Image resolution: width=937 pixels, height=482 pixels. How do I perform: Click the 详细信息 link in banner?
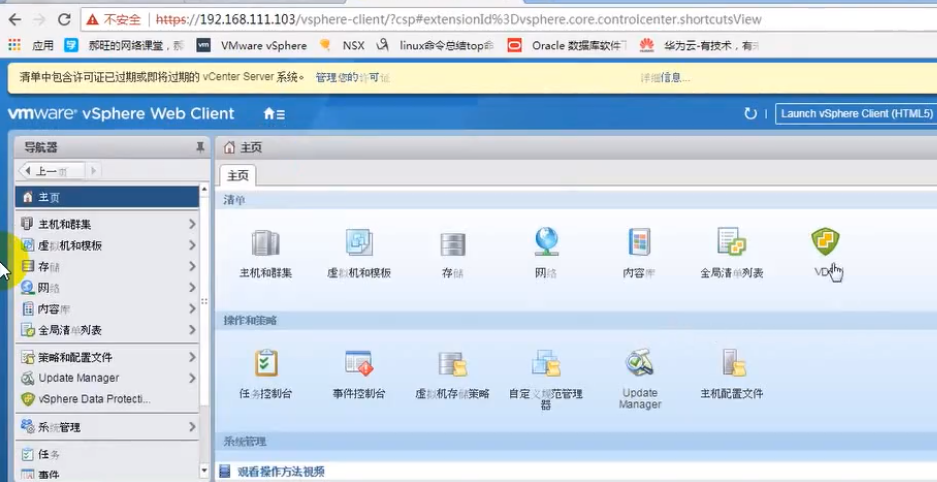[x=665, y=78]
